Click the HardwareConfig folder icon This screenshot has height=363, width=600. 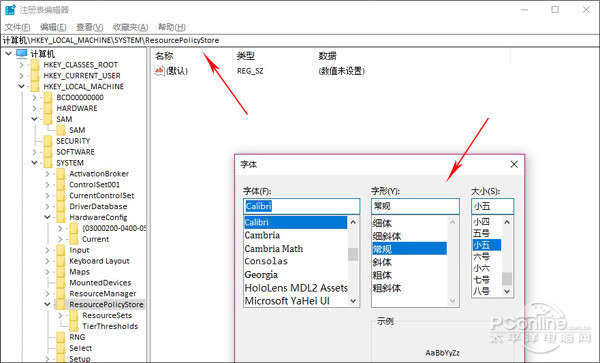[x=61, y=217]
